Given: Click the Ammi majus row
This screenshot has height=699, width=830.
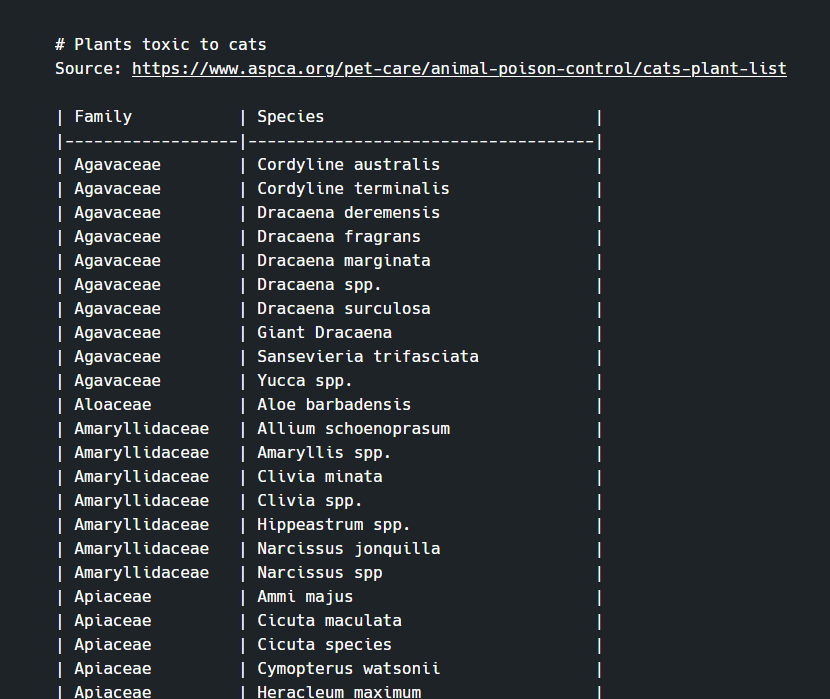Looking at the screenshot, I should 305,596.
